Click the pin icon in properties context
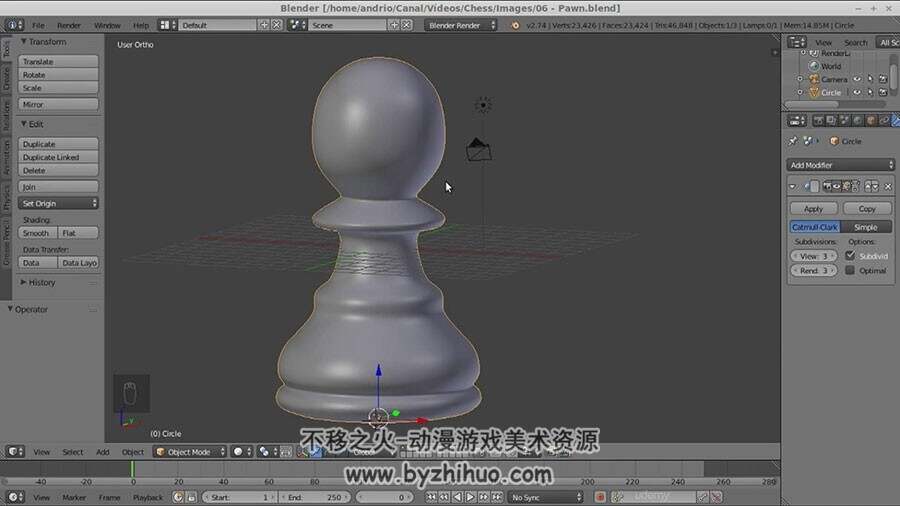The width and height of the screenshot is (900, 506). point(793,141)
